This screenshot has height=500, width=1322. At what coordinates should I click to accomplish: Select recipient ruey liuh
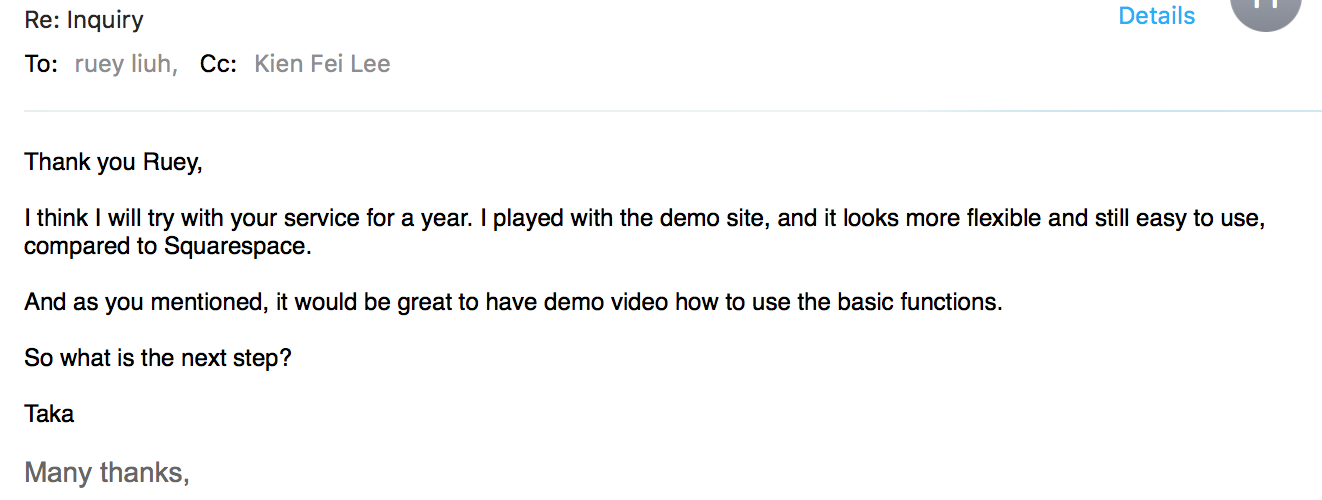(126, 65)
